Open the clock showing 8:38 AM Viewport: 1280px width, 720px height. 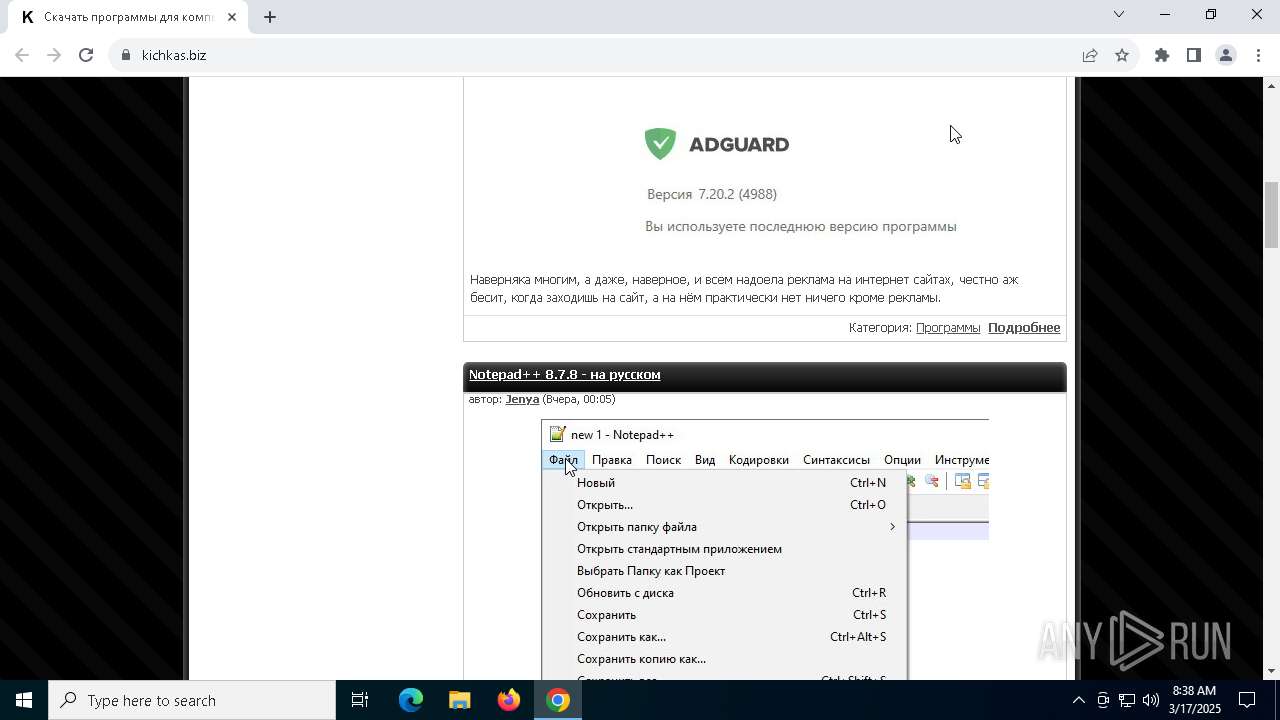coord(1195,700)
